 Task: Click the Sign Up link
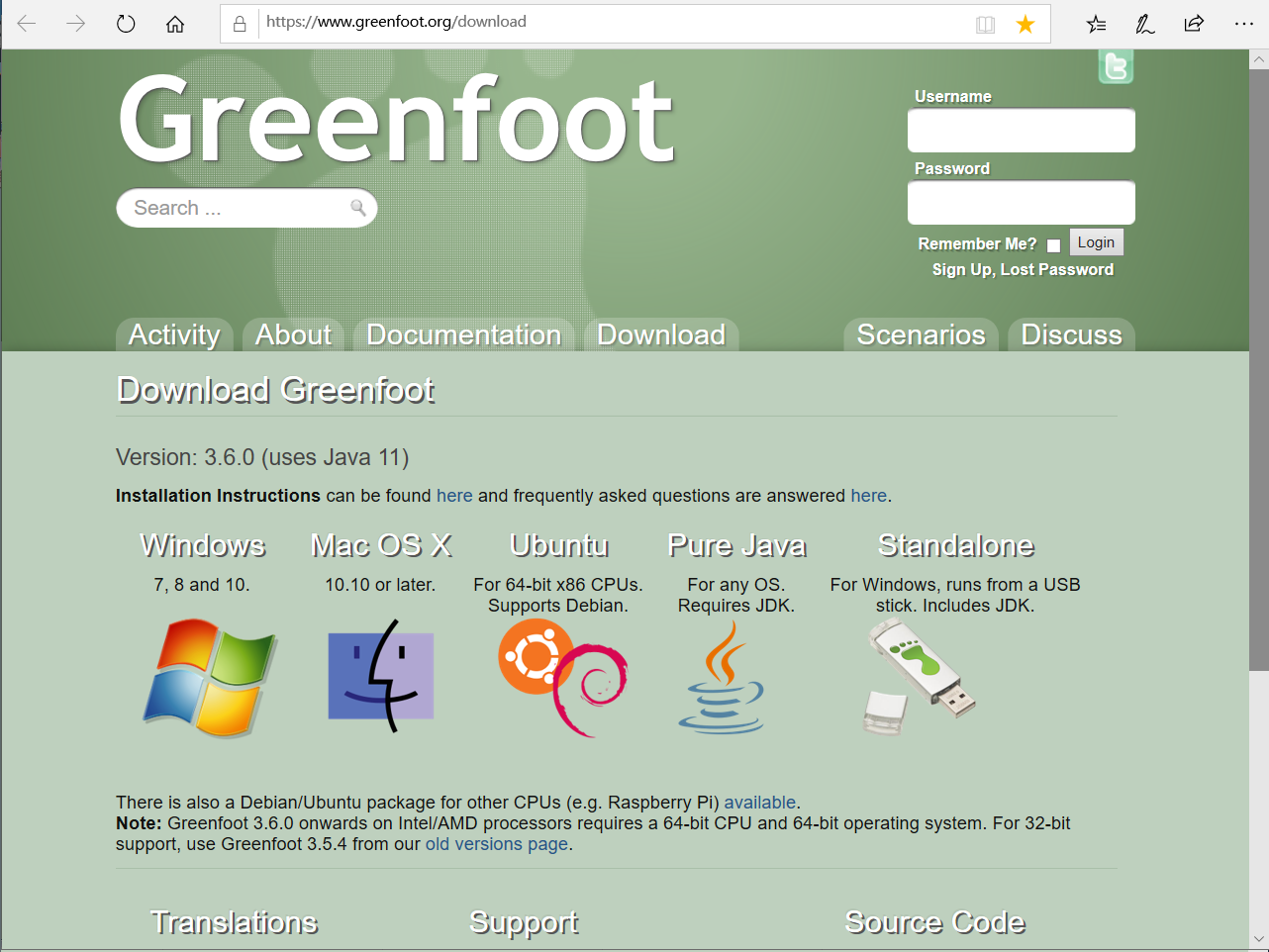tap(959, 269)
